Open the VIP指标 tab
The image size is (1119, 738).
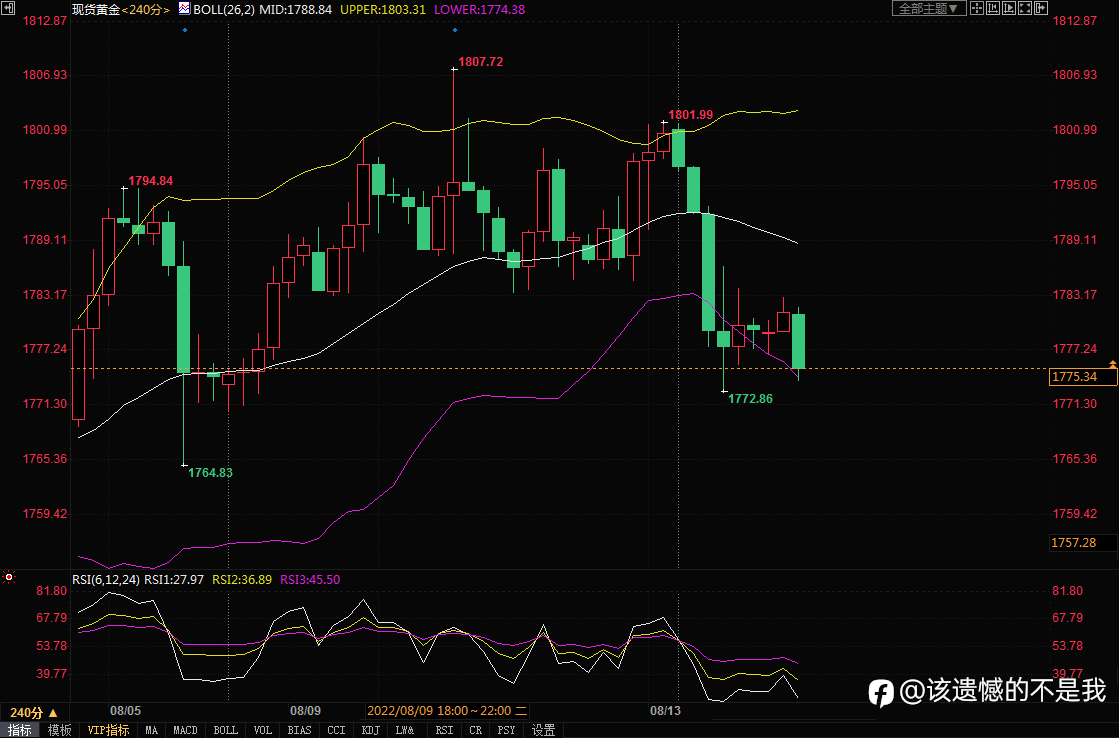click(x=108, y=730)
